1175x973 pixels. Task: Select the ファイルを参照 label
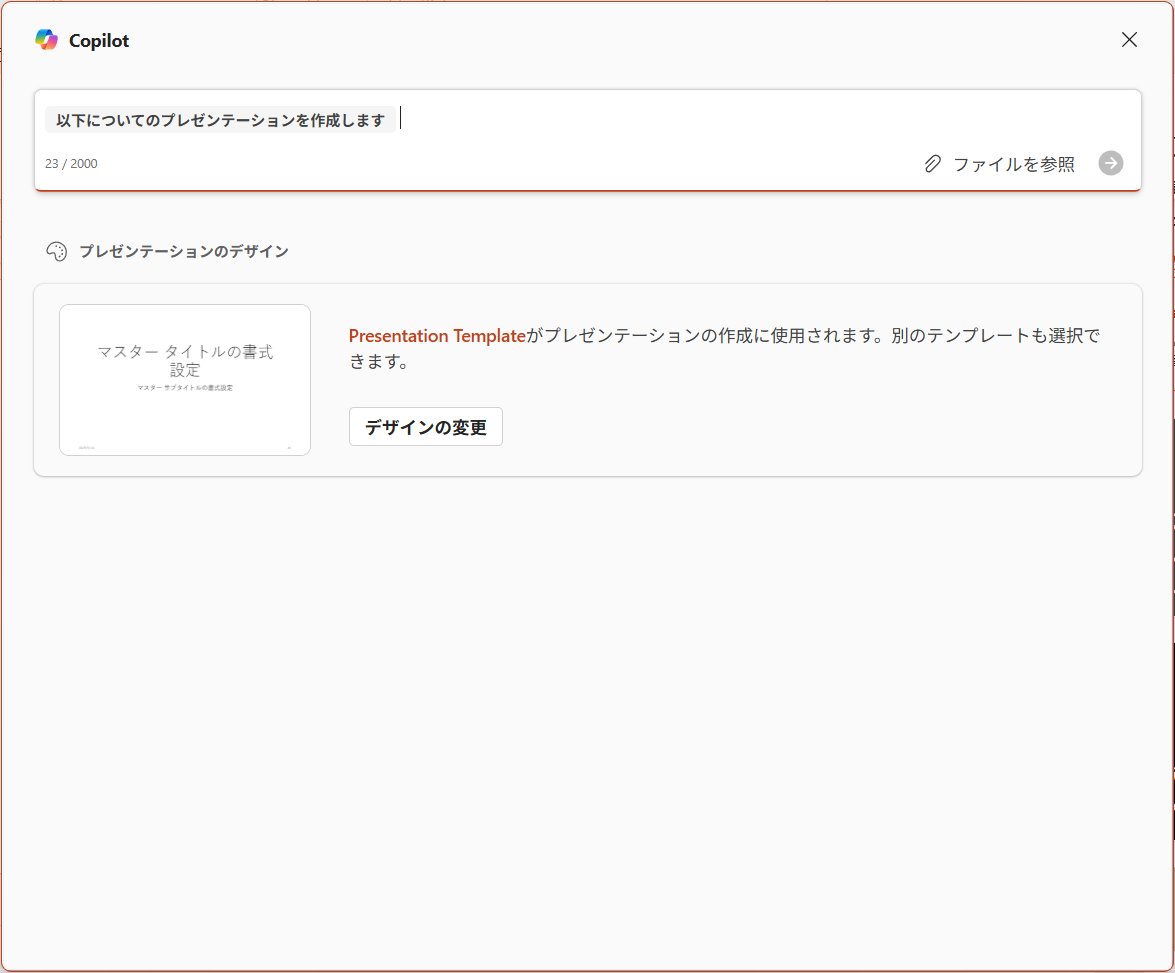[1013, 163]
